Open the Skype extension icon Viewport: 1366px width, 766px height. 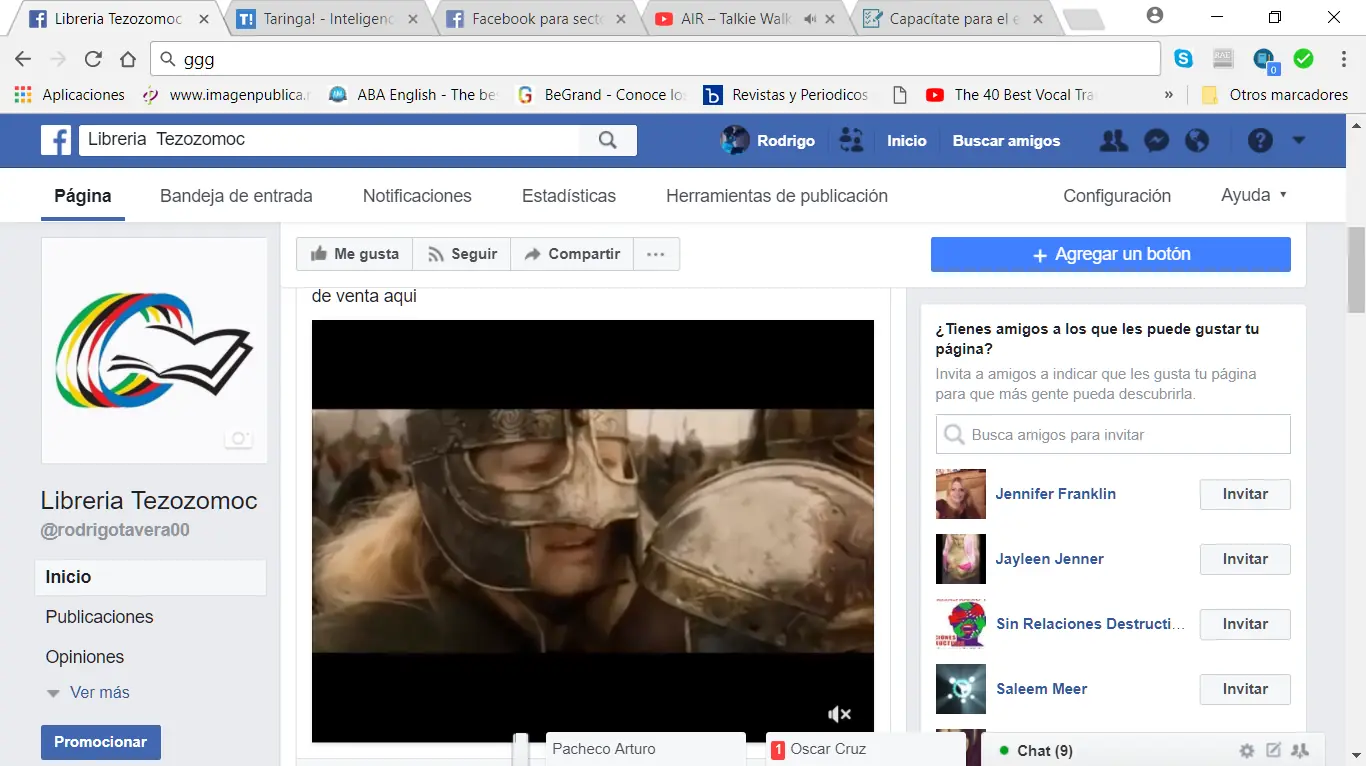(x=1184, y=59)
